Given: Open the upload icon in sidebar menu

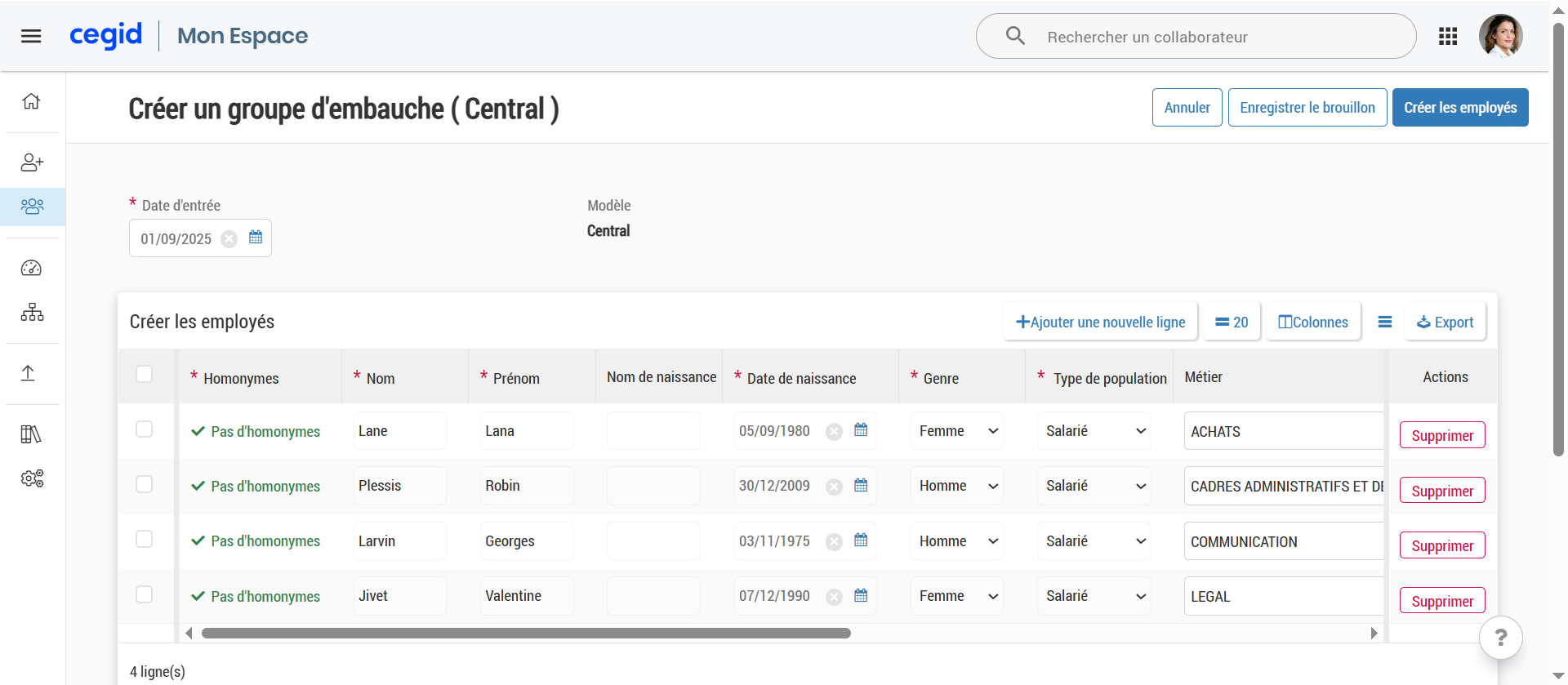Looking at the screenshot, I should click(29, 373).
